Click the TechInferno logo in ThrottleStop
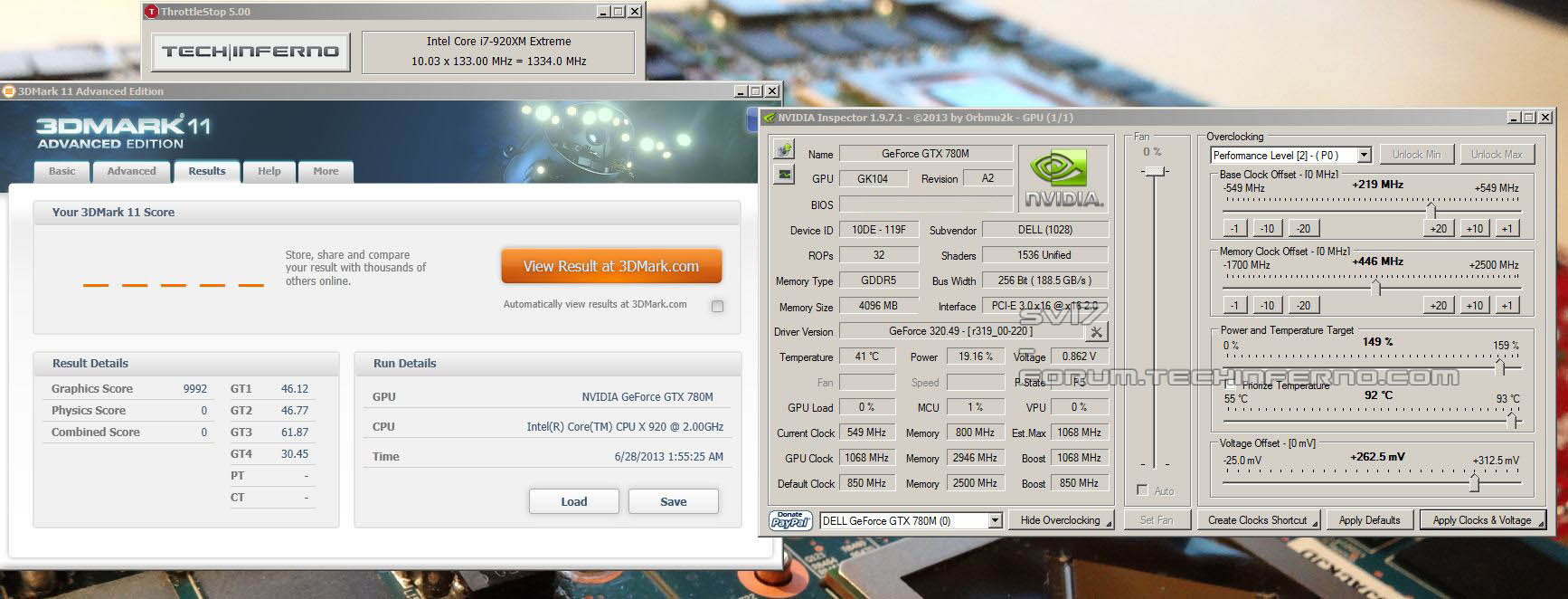The image size is (1568, 599). tap(250, 52)
